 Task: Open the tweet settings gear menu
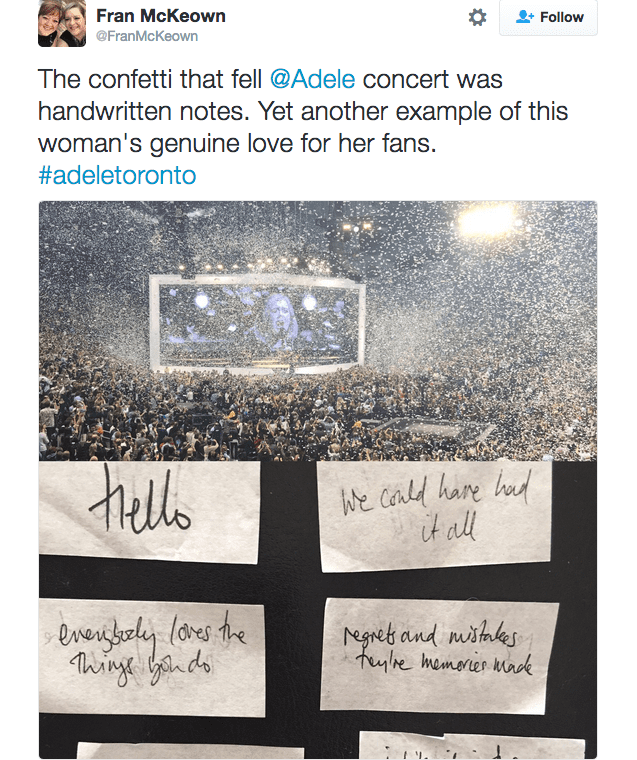point(478,17)
